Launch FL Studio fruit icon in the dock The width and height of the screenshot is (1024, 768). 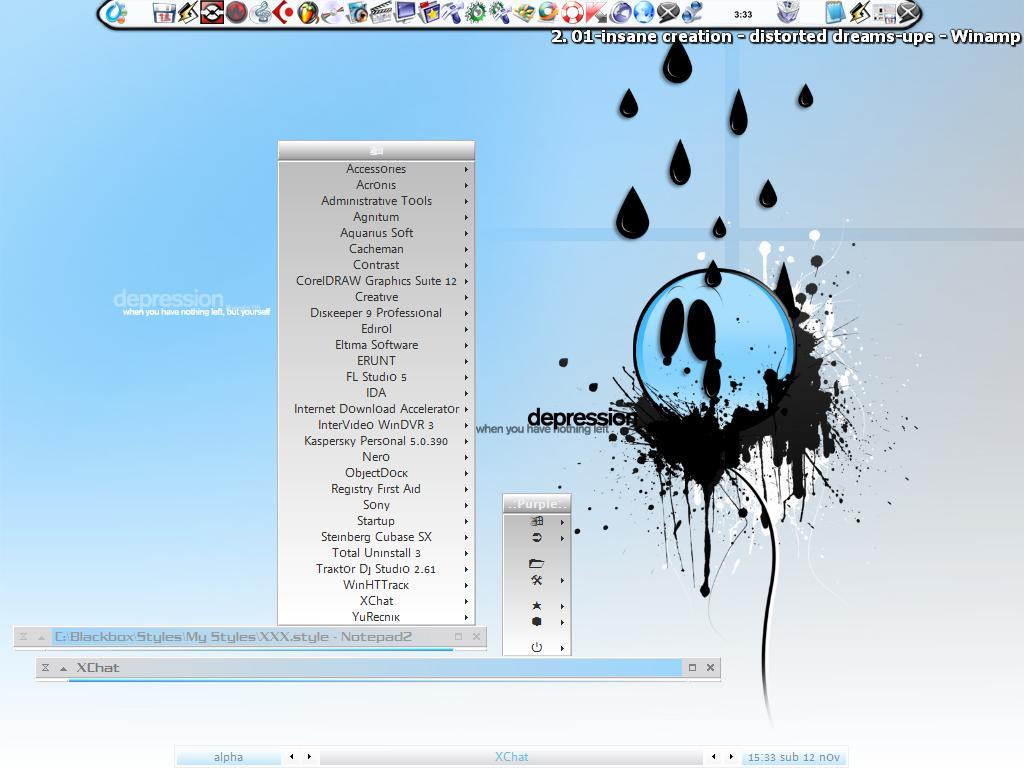pos(308,12)
